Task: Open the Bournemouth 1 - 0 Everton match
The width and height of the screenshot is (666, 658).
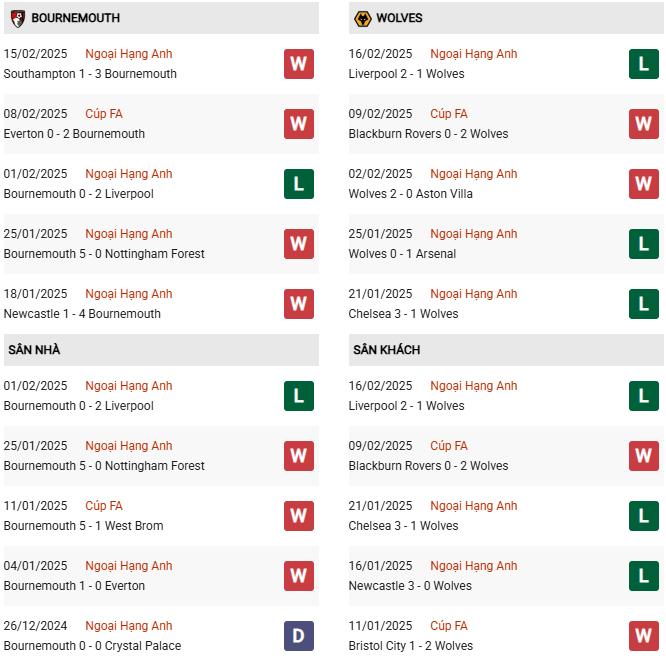Action: click(x=74, y=586)
